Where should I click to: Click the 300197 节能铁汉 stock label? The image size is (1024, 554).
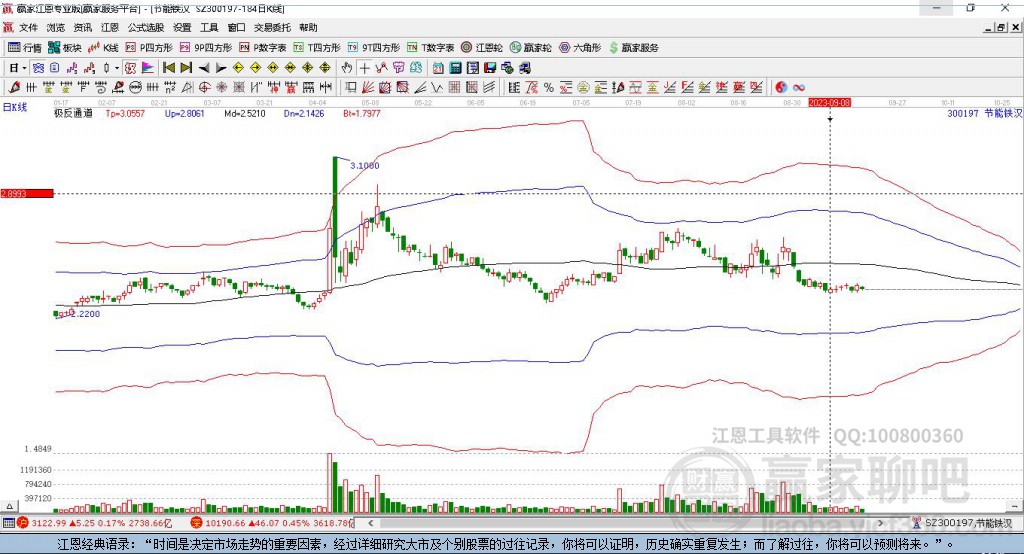(984, 113)
